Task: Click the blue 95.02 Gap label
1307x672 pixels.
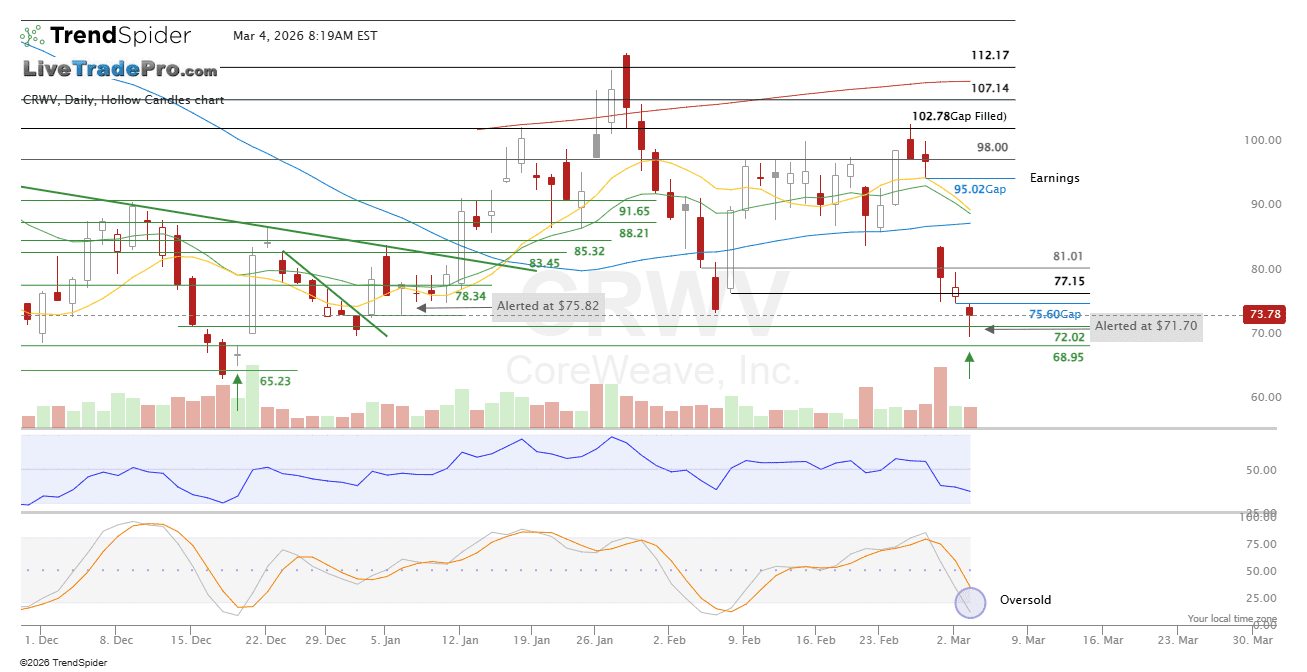Action: (979, 189)
